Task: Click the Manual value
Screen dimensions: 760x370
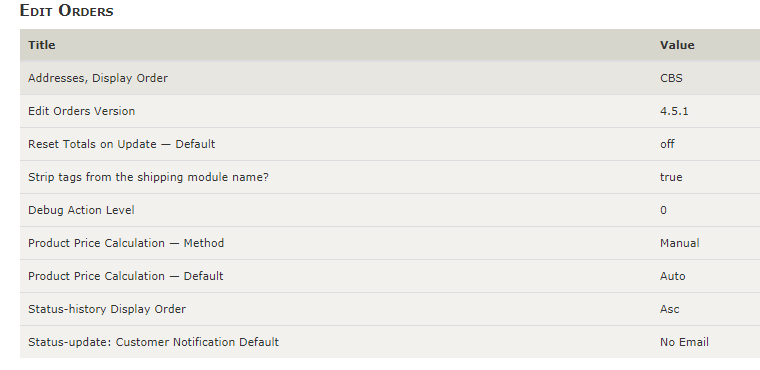Action: pyautogui.click(x=680, y=243)
